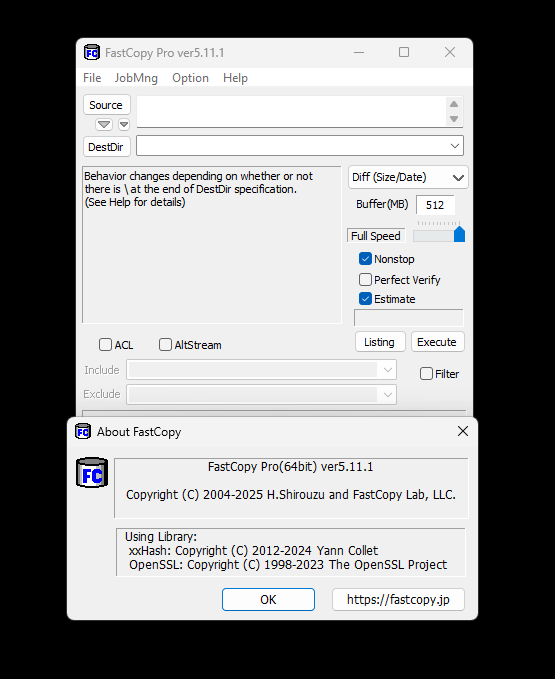Click the xxHash copyright line
Viewport: 555px width, 679px height.
point(253,550)
